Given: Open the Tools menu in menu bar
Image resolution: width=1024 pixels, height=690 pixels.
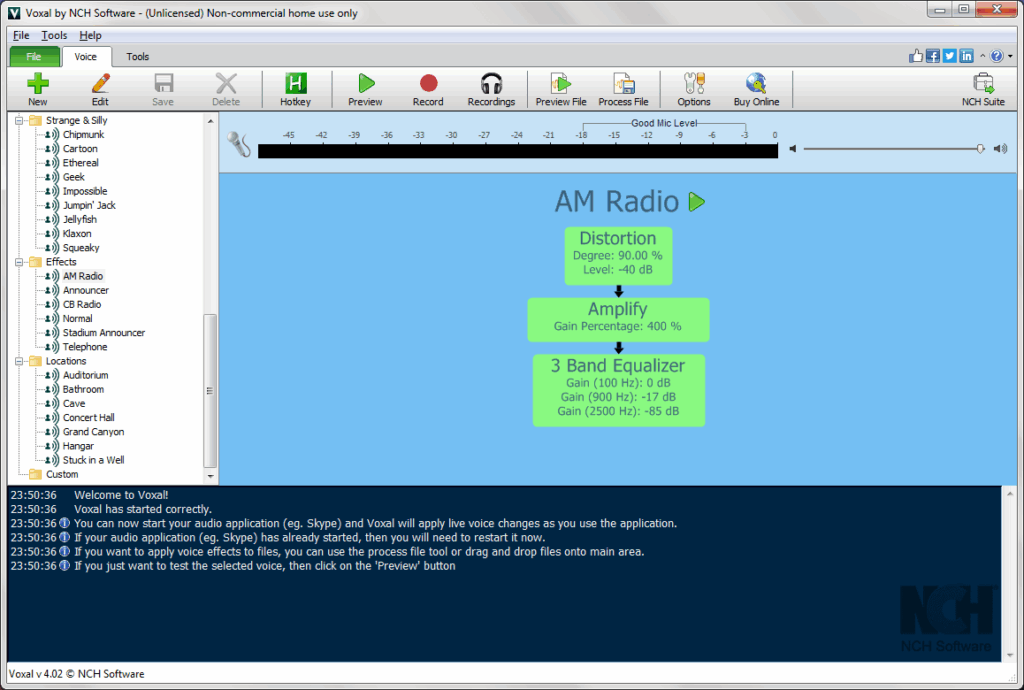Looking at the screenshot, I should pos(54,35).
